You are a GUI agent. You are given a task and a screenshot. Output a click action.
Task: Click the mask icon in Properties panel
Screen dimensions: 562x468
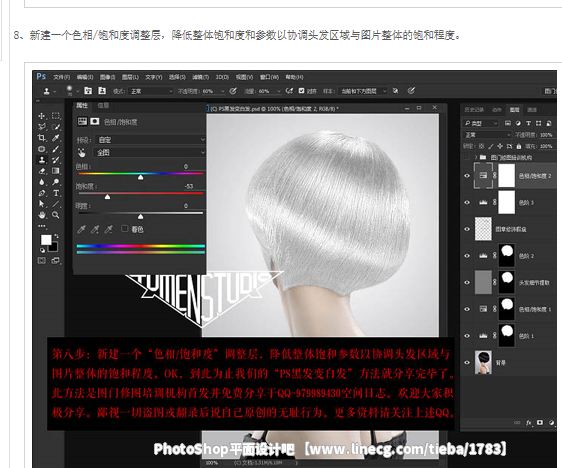95,121
